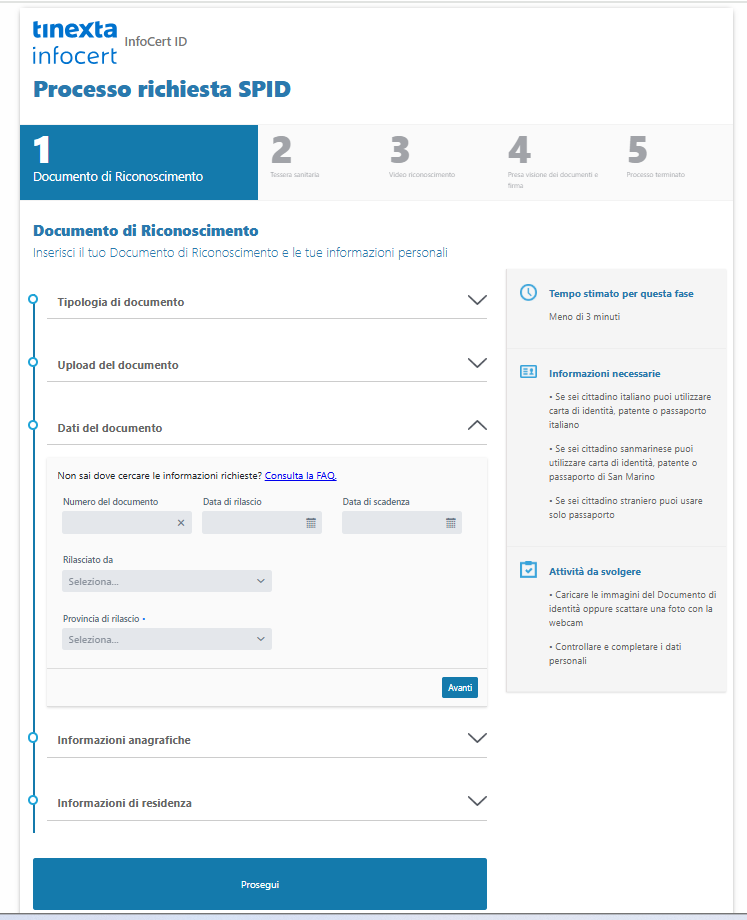Click the clipboard Attività da svolgere icon
Screen dimensions: 747x920
[x=528, y=570]
